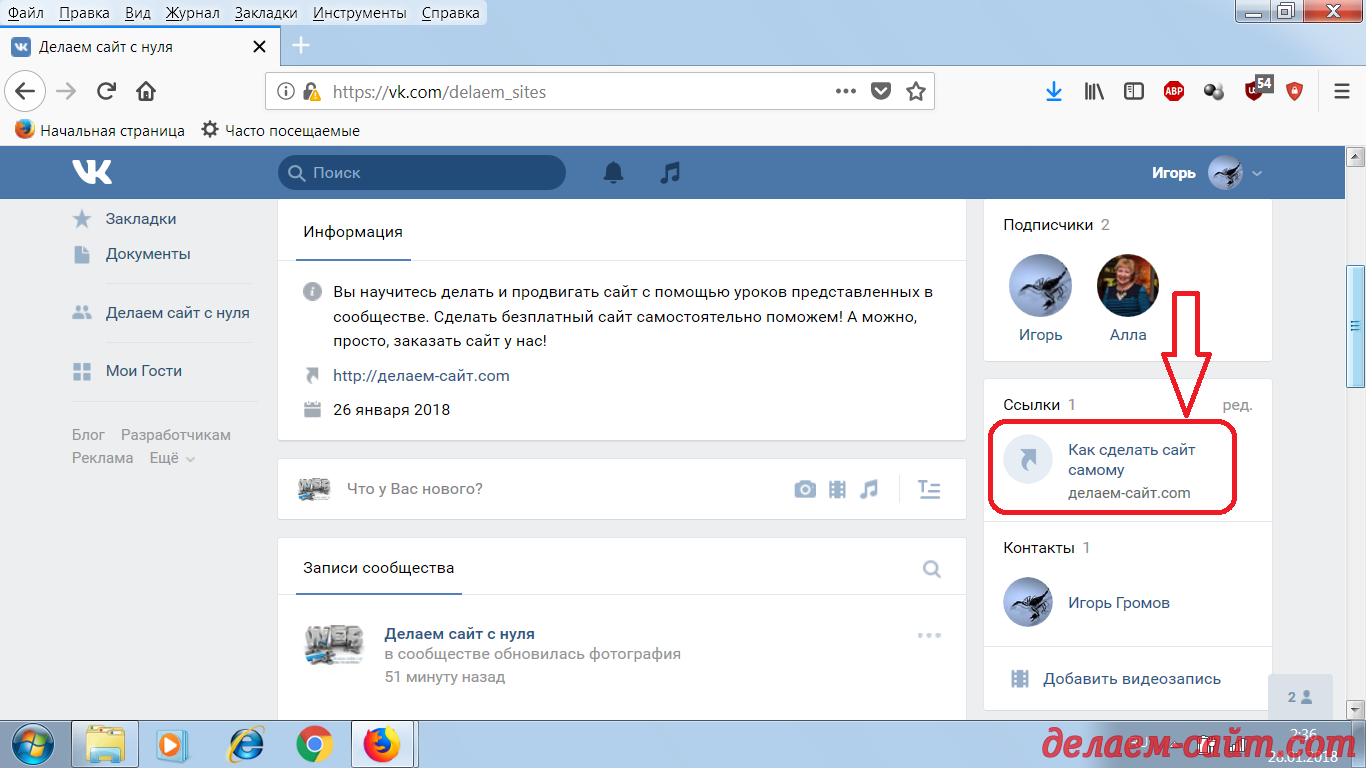This screenshot has height=768, width=1366.
Task: Attach a video with the film icon
Action: [837, 489]
